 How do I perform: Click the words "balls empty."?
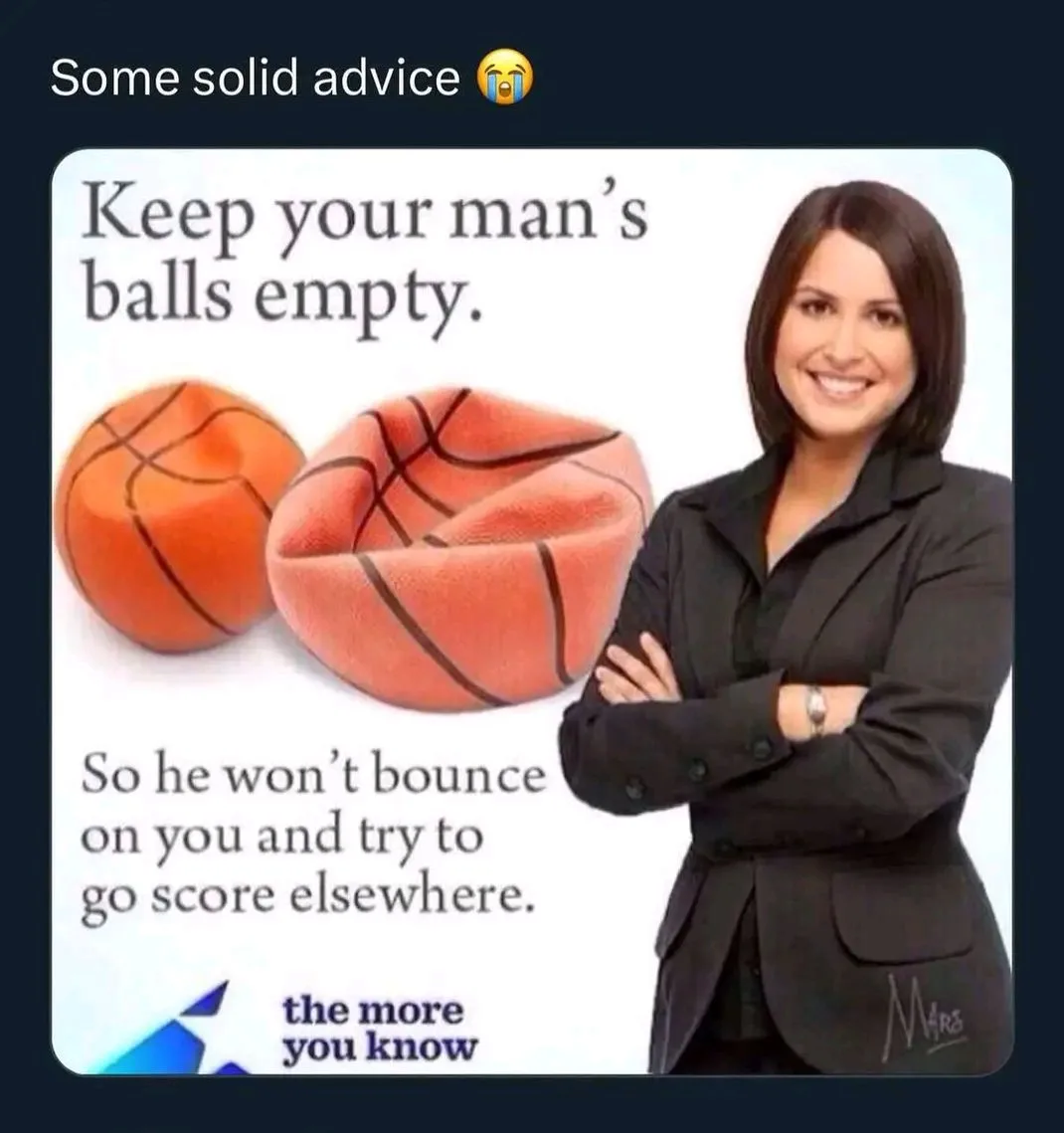pos(282,298)
